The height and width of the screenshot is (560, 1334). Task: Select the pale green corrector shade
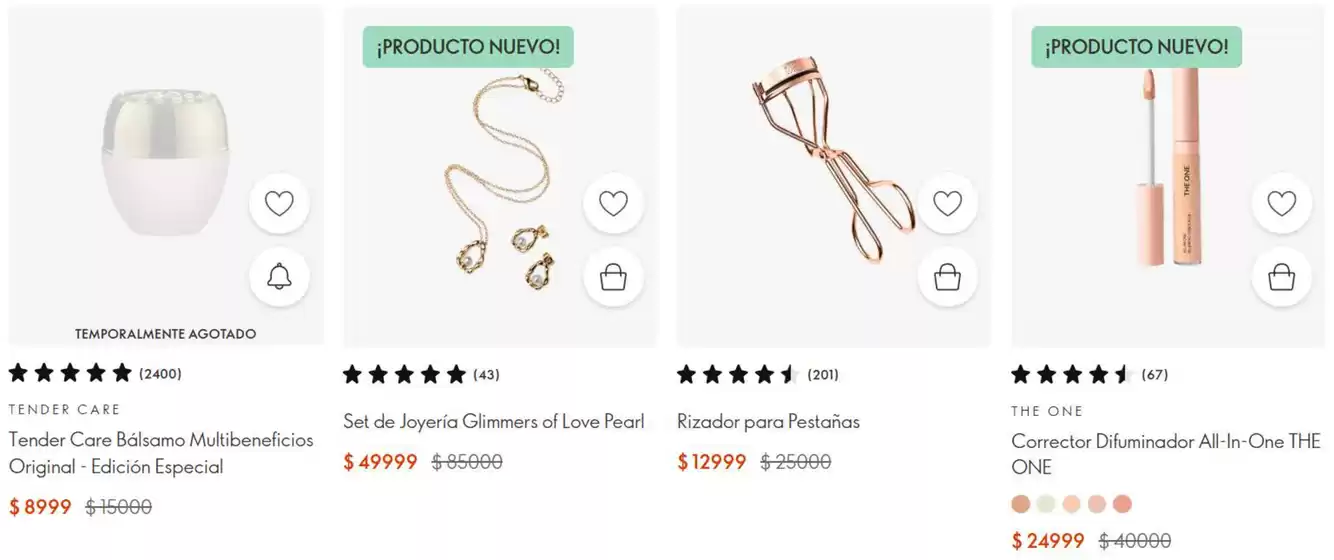point(1046,504)
